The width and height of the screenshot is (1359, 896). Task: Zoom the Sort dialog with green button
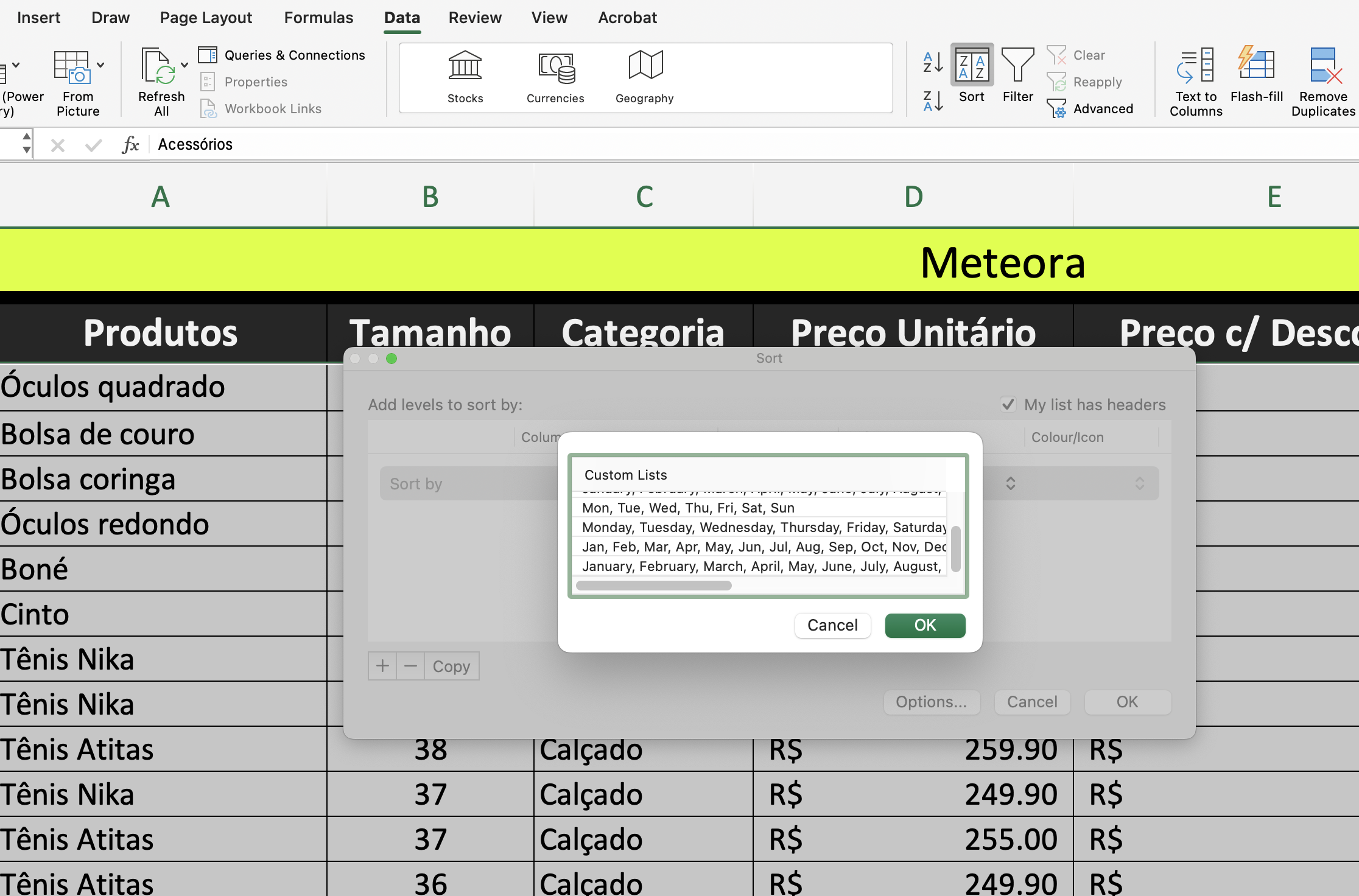[x=392, y=359]
